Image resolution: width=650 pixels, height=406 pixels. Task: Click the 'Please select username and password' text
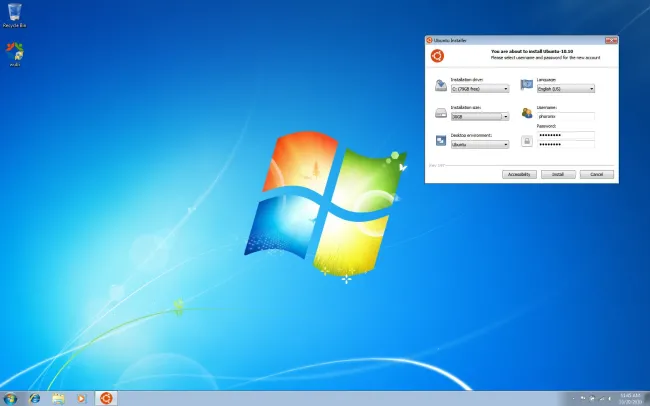click(545, 58)
